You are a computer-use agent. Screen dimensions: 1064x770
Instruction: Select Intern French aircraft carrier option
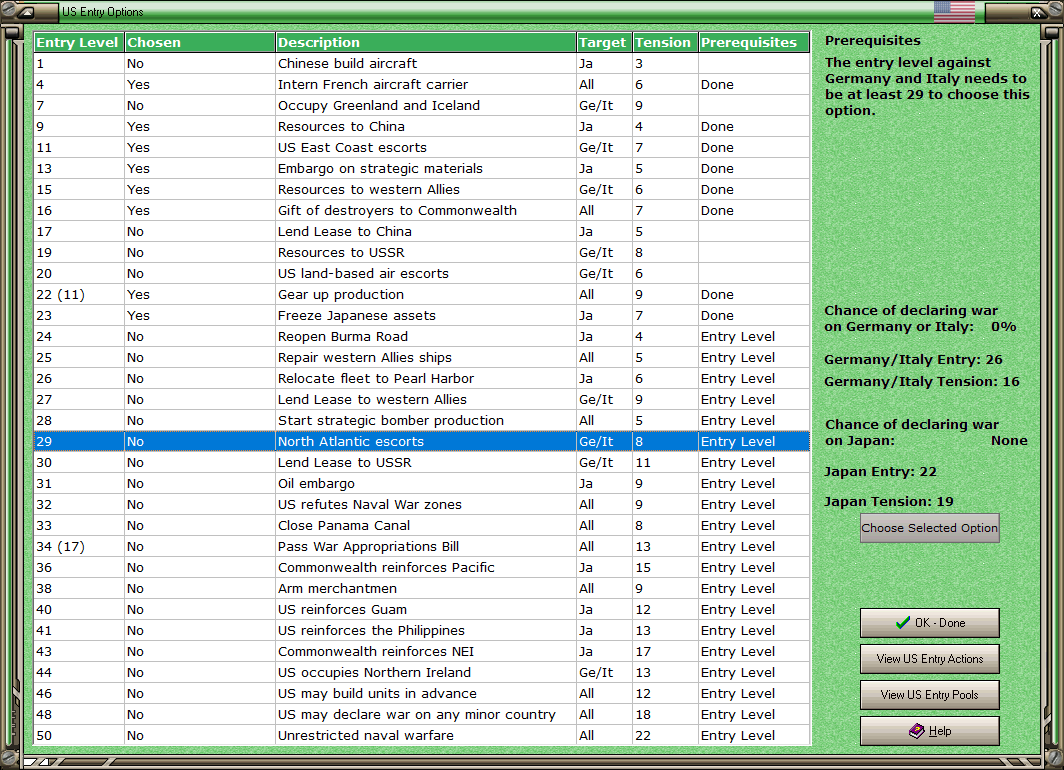coord(422,85)
